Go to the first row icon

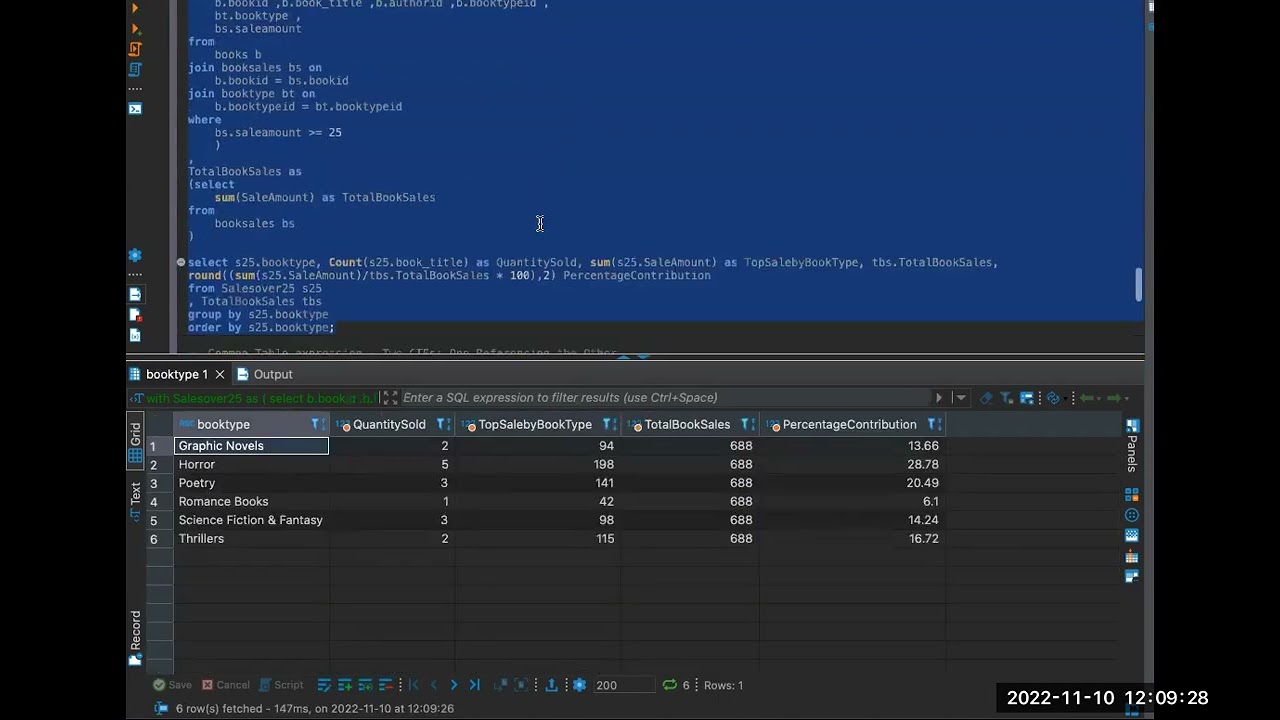pyautogui.click(x=413, y=685)
